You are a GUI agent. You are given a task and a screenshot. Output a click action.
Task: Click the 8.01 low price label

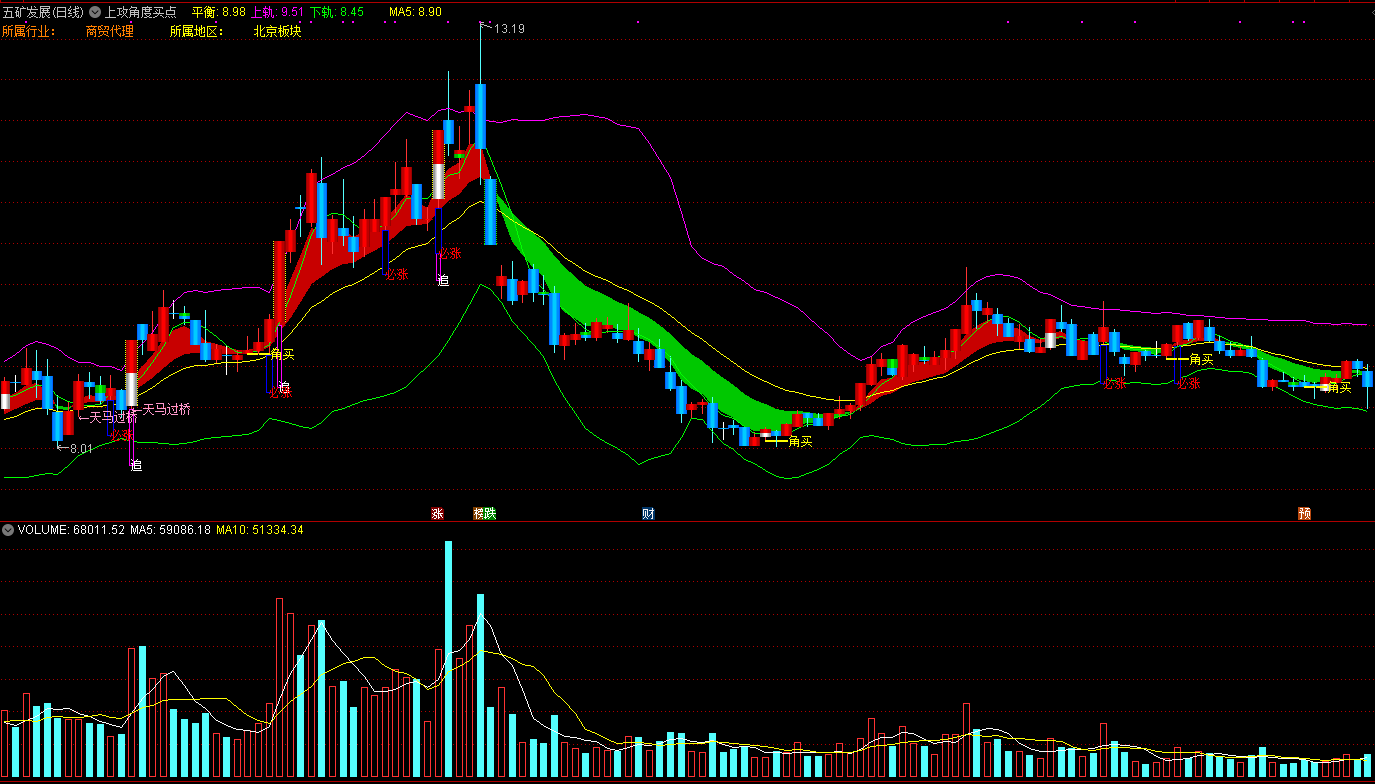tap(80, 449)
